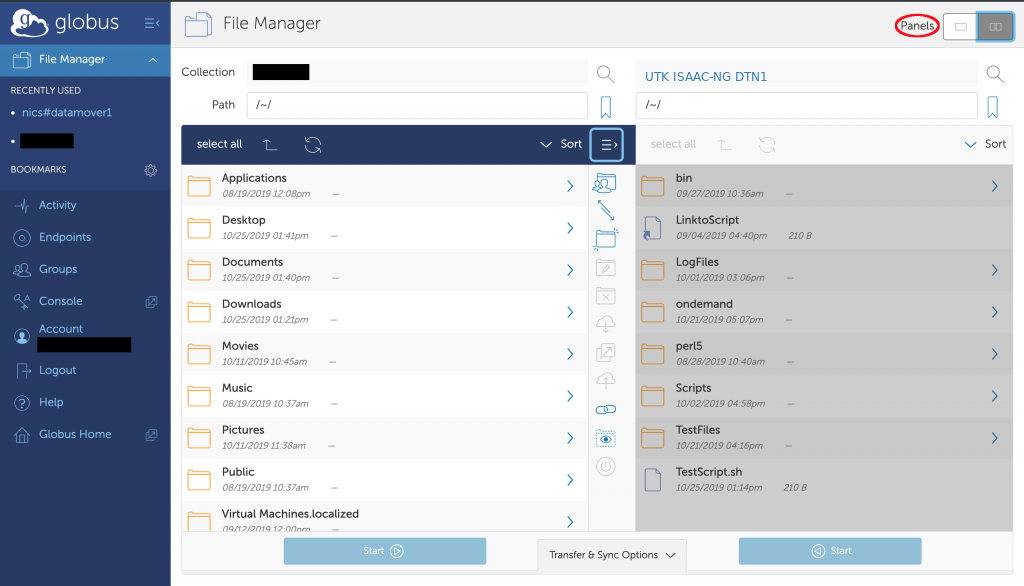This screenshot has height=586, width=1024.
Task: Open Share permissions icon
Action: point(605,184)
